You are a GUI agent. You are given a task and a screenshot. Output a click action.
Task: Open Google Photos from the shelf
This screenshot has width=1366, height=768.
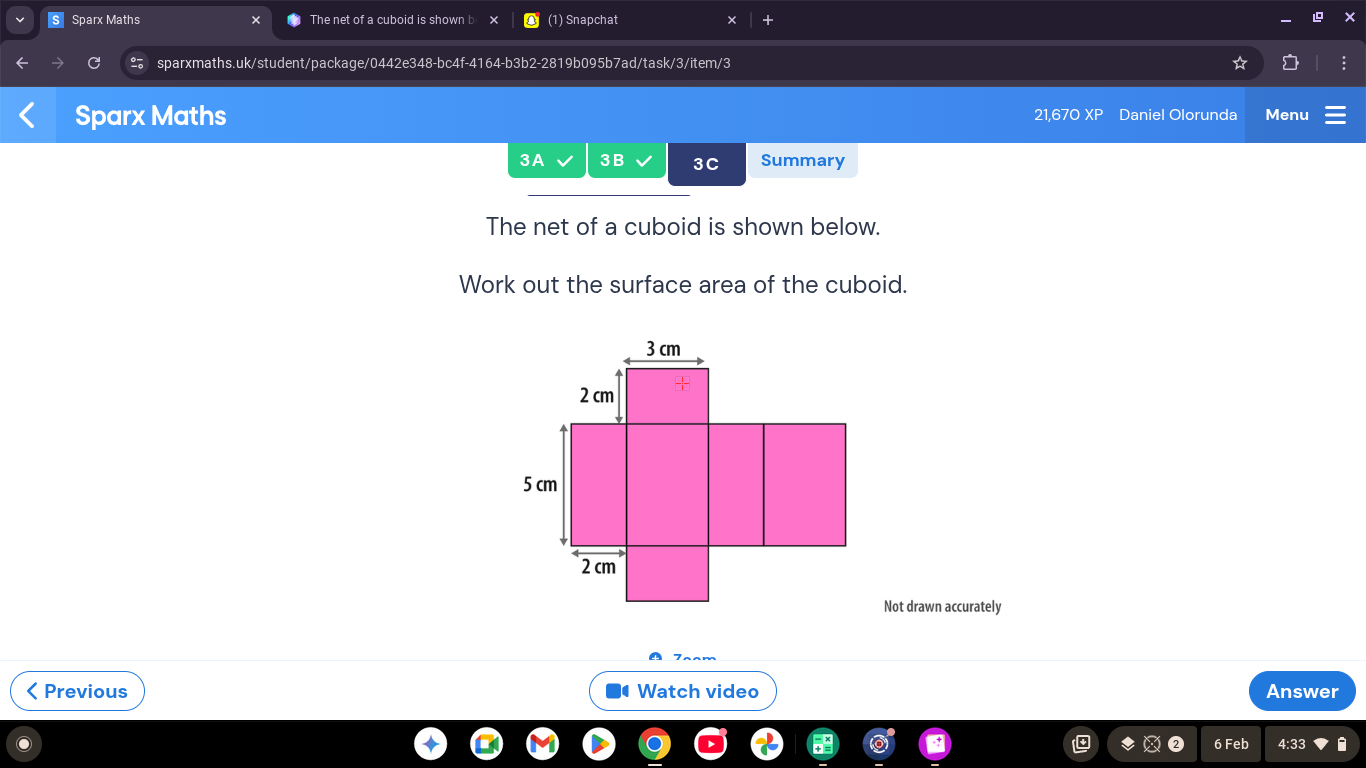pos(767,744)
